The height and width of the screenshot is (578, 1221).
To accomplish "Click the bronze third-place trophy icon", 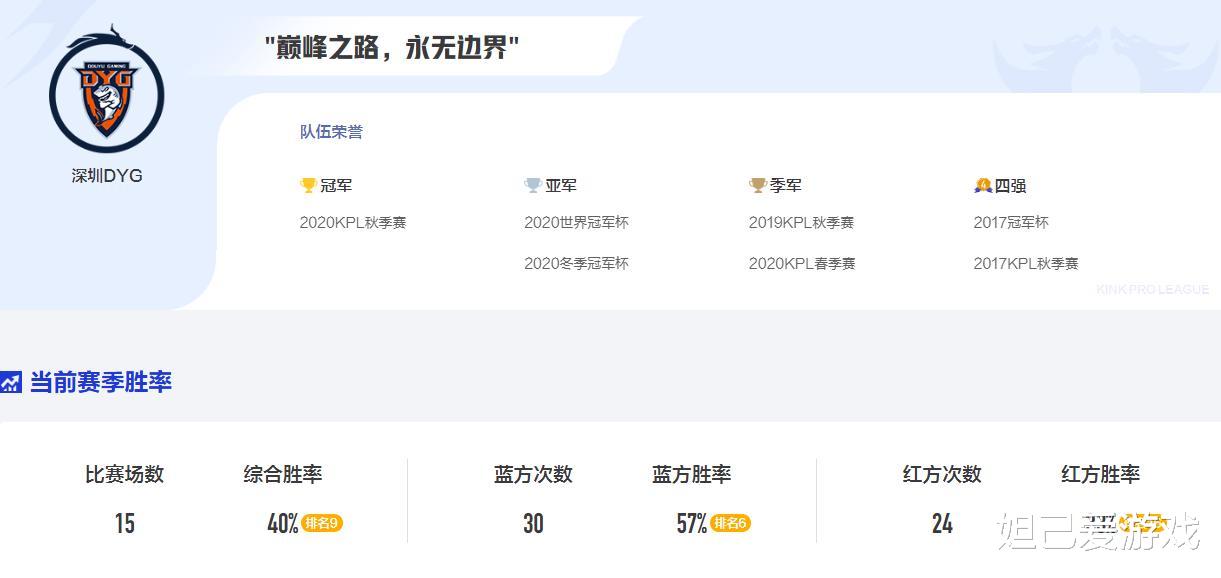I will (758, 185).
